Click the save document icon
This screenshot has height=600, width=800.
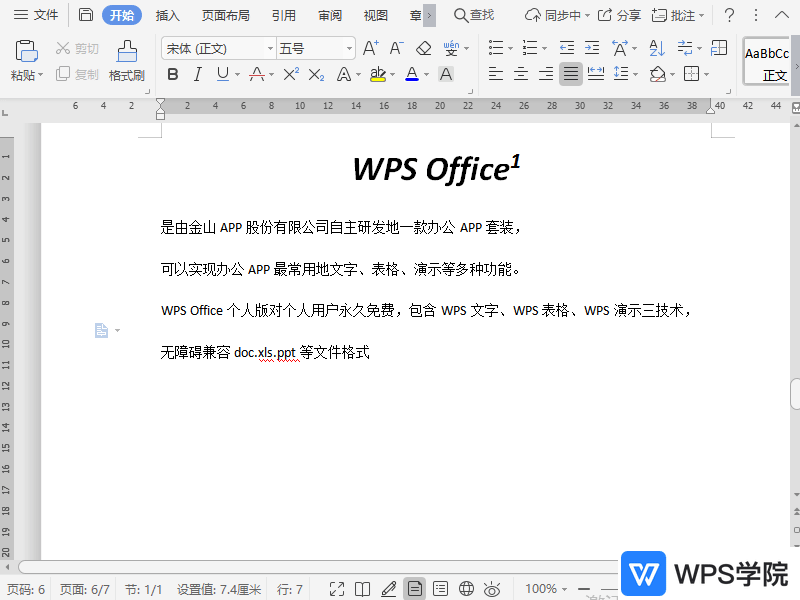point(86,15)
